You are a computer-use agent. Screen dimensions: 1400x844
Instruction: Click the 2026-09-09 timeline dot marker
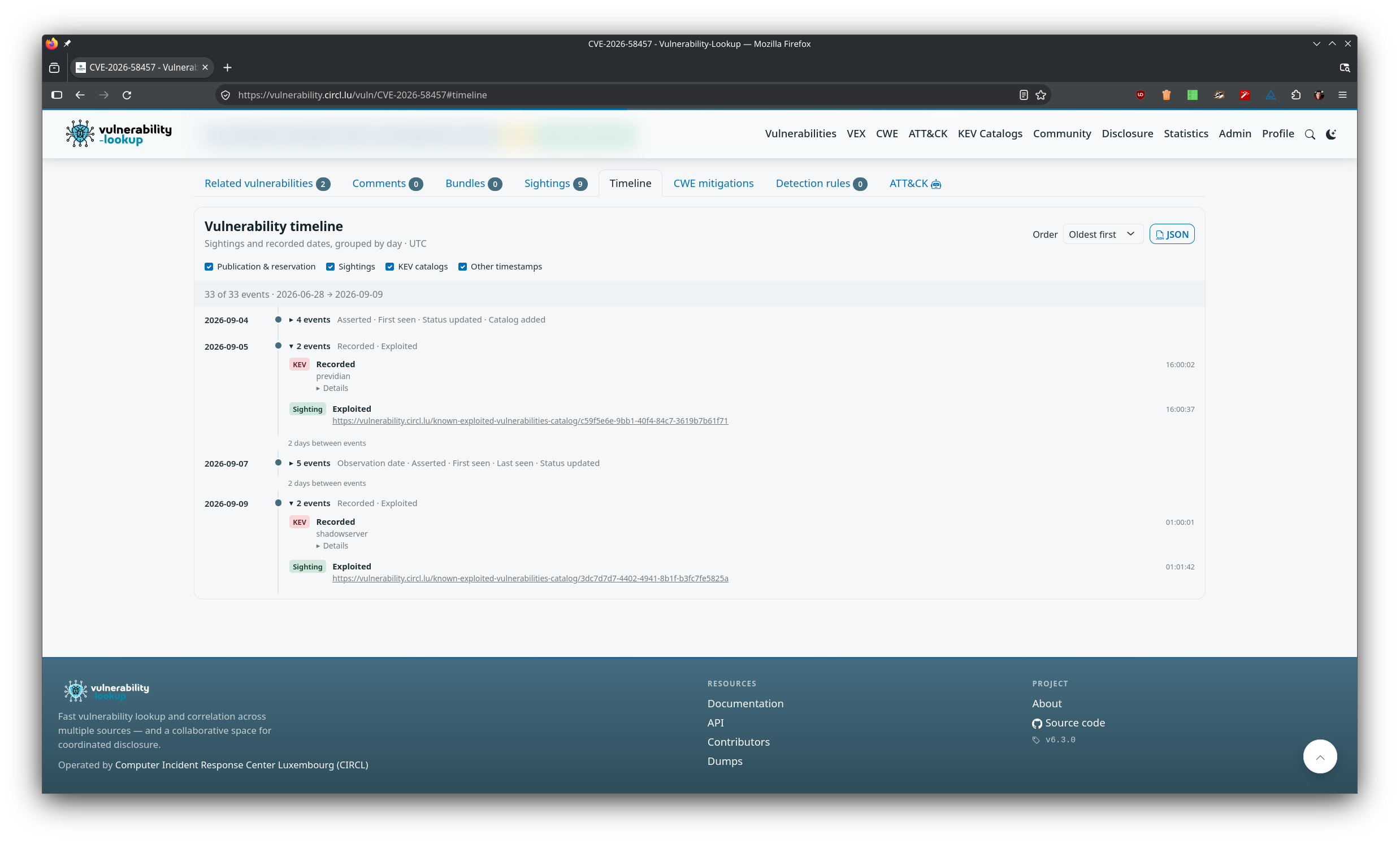click(x=278, y=503)
